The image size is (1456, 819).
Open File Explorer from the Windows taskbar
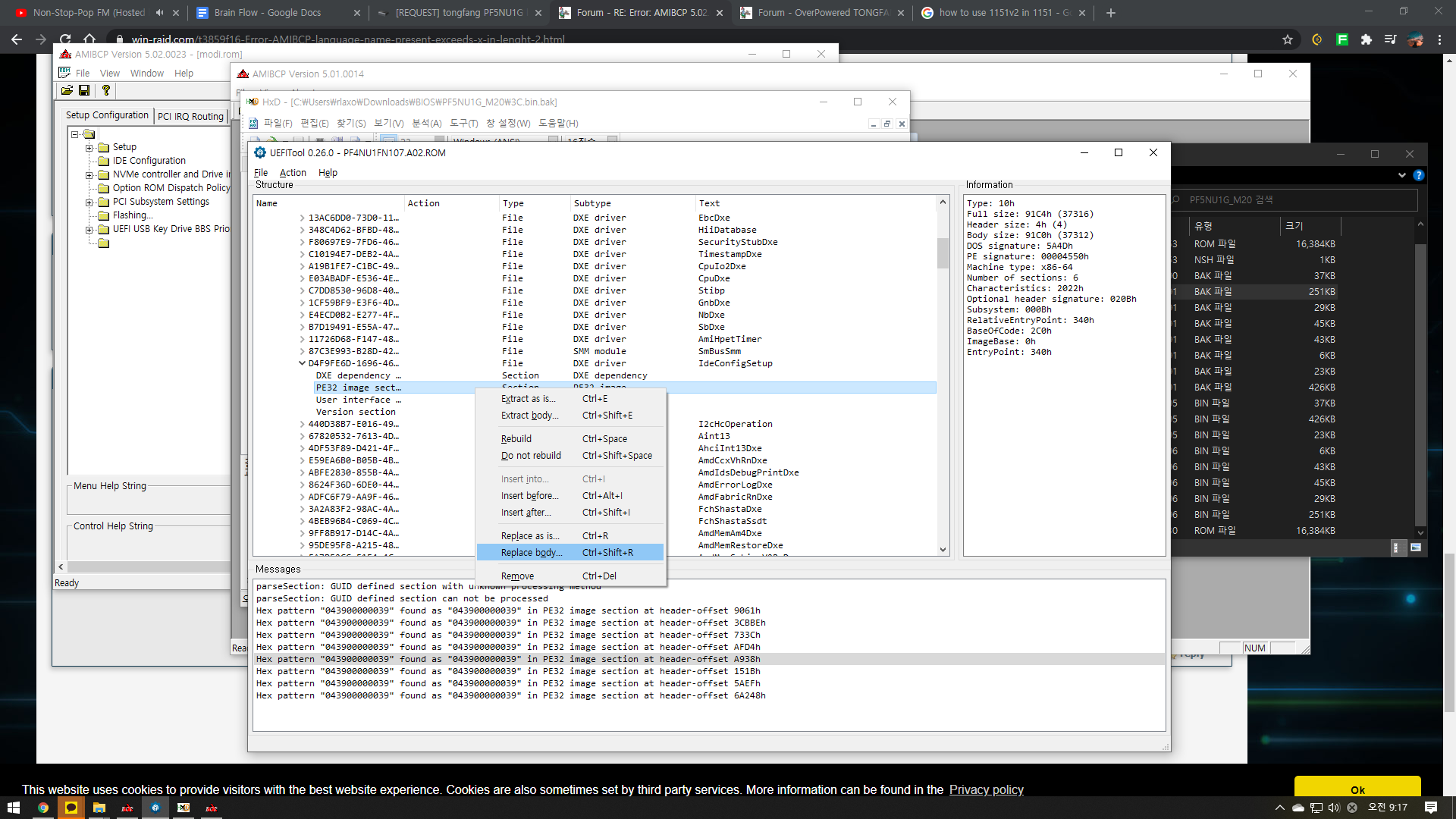[x=99, y=808]
